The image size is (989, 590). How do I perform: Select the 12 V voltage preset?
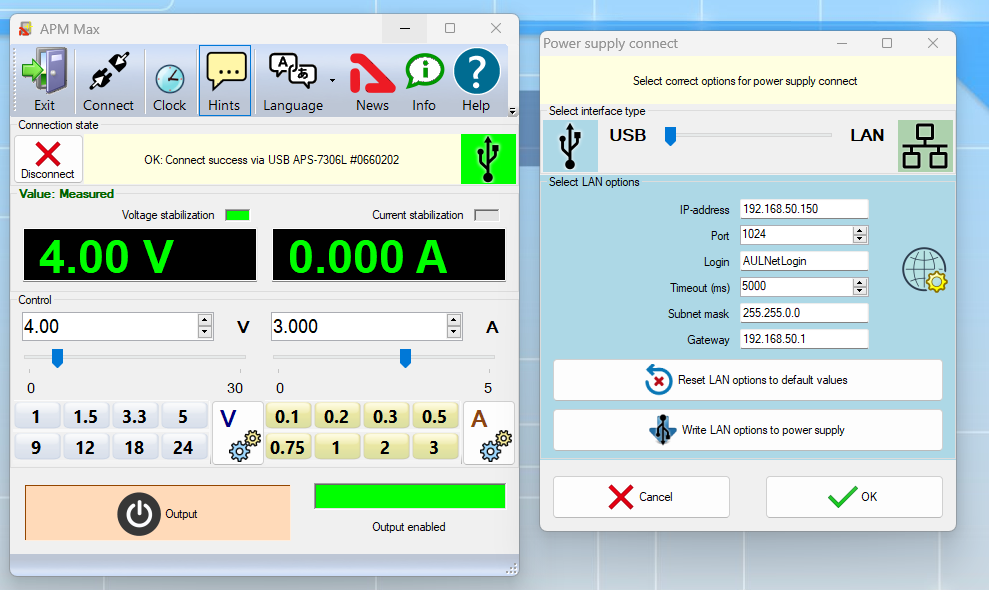tap(86, 447)
